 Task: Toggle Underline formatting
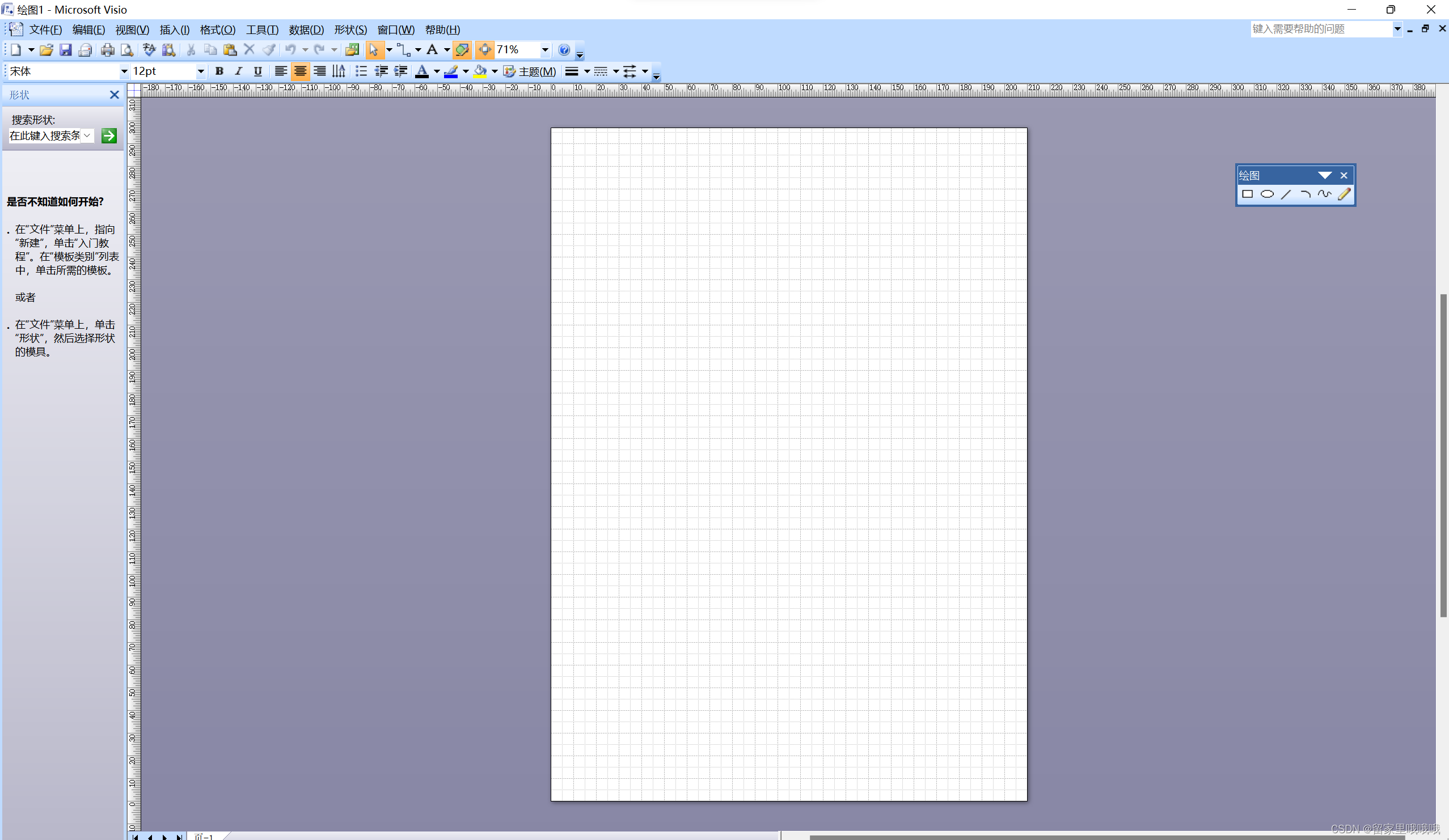(x=257, y=71)
